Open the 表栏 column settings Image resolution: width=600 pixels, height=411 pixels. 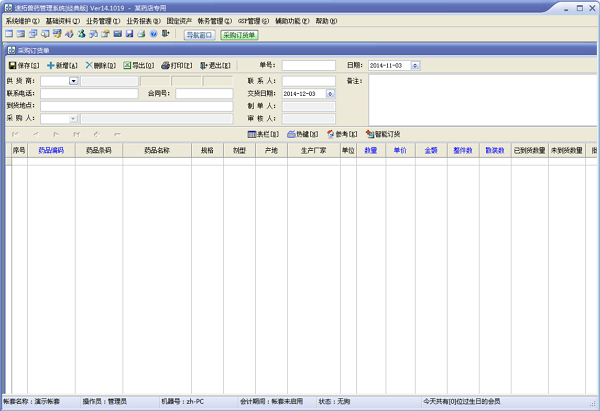tap(262, 133)
